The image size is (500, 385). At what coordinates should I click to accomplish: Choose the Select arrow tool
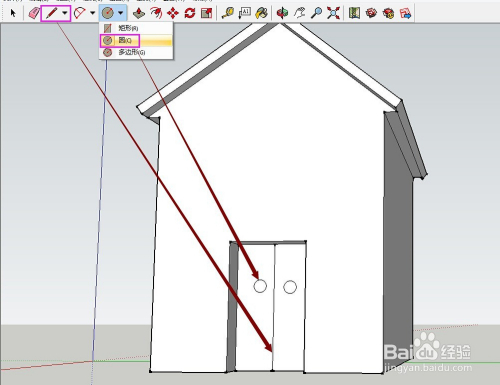[13, 13]
